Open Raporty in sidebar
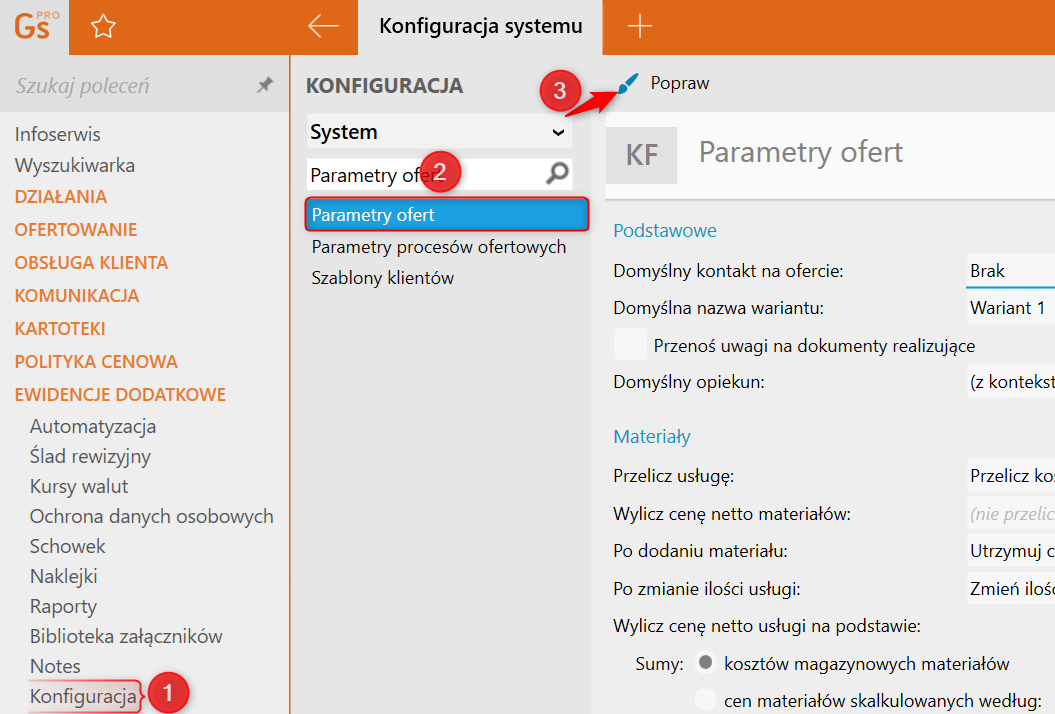 click(x=63, y=606)
